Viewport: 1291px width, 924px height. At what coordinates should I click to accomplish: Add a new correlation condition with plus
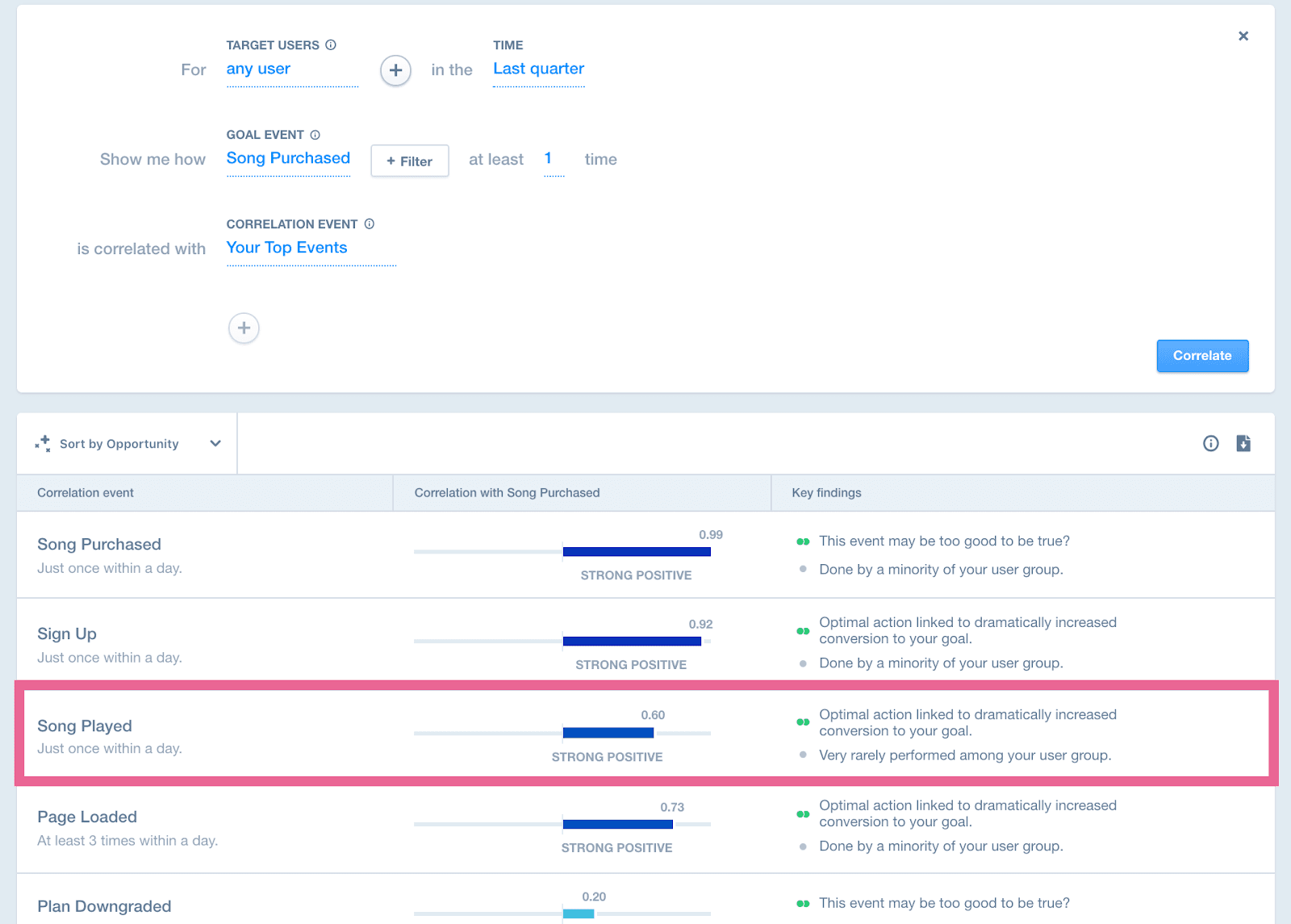click(244, 328)
